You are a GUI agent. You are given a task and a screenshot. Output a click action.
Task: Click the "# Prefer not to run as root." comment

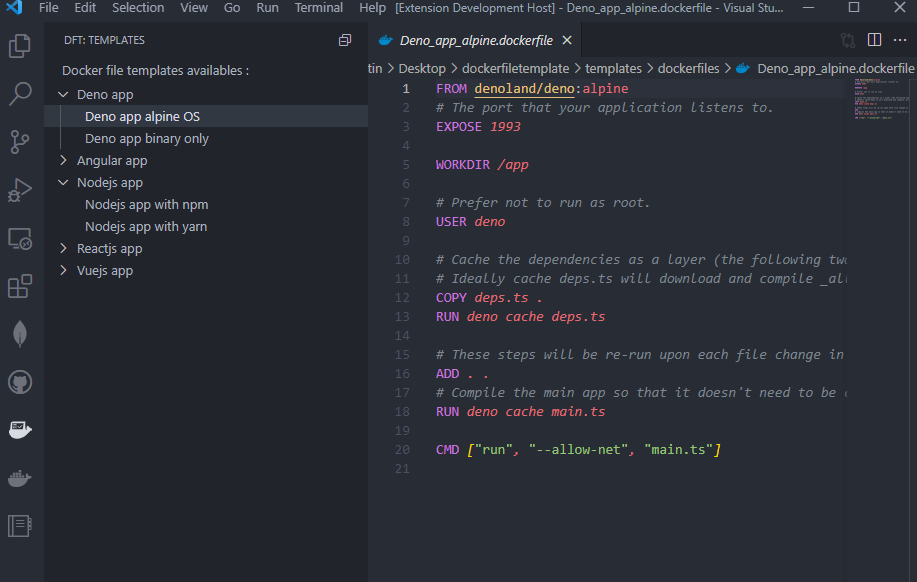tap(542, 202)
